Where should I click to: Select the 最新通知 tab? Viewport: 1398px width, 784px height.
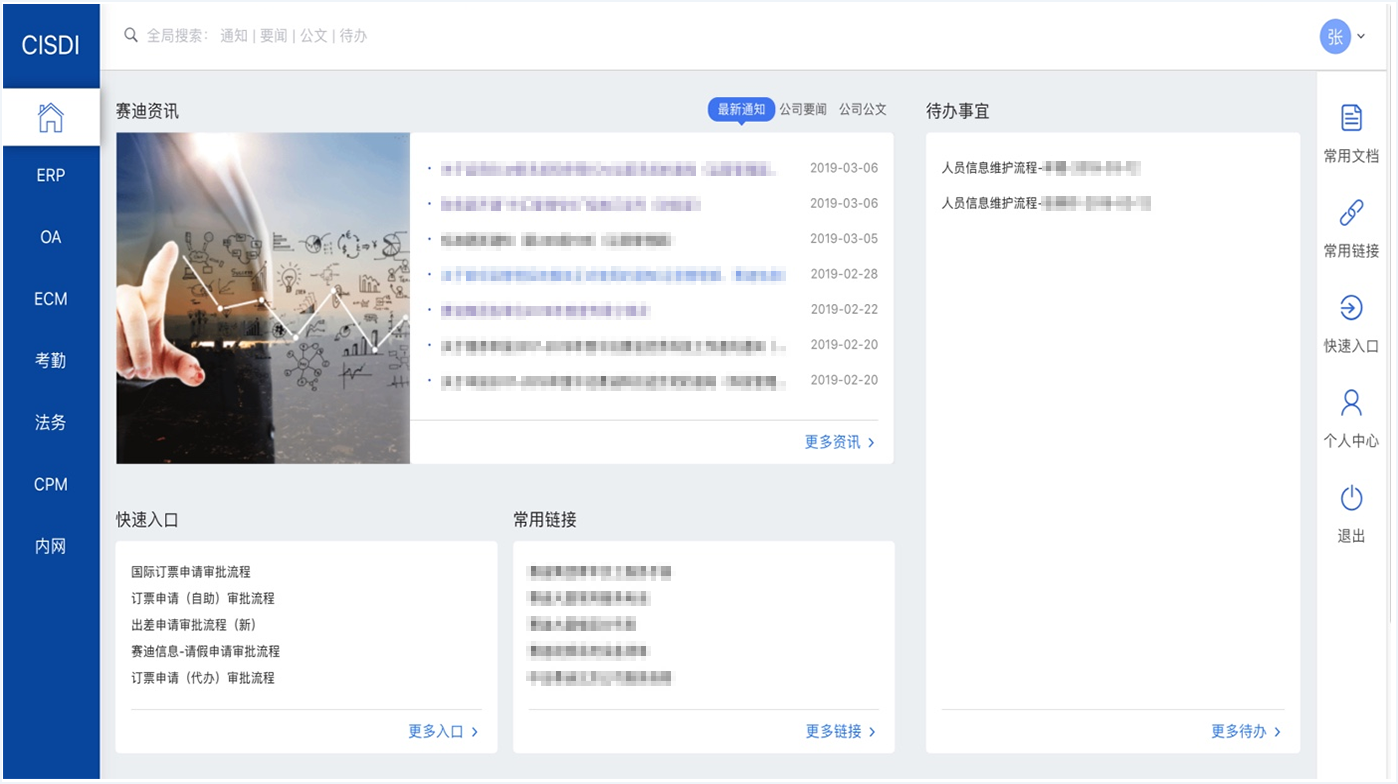click(x=741, y=109)
